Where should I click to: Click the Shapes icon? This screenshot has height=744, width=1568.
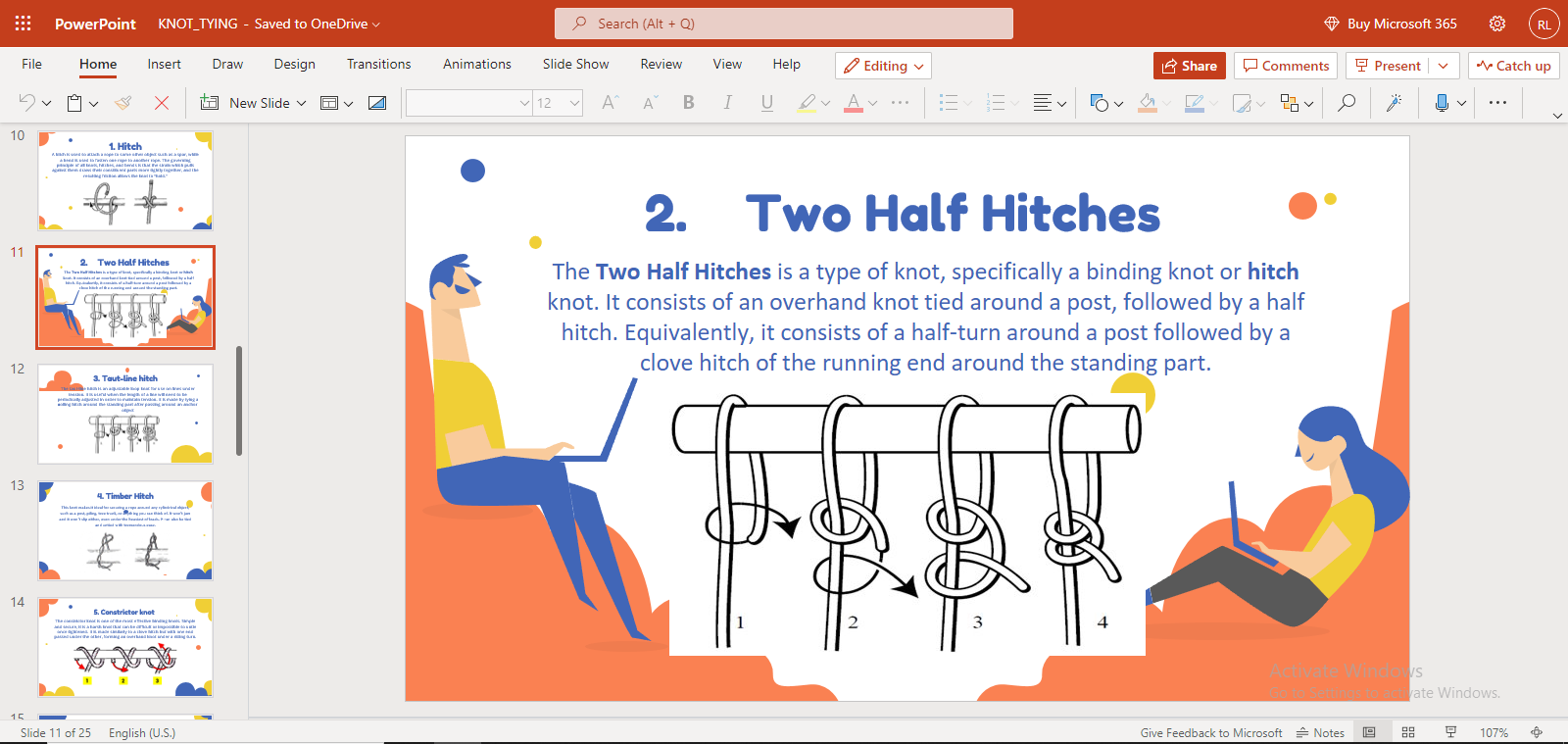click(x=1100, y=103)
